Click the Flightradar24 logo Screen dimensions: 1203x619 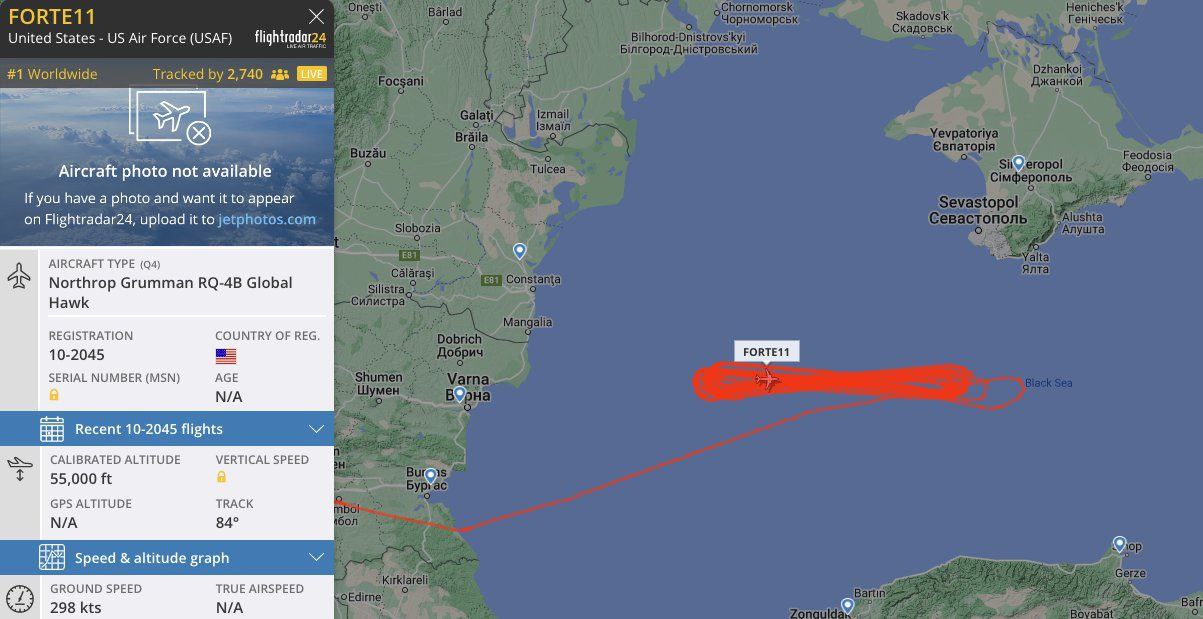290,38
